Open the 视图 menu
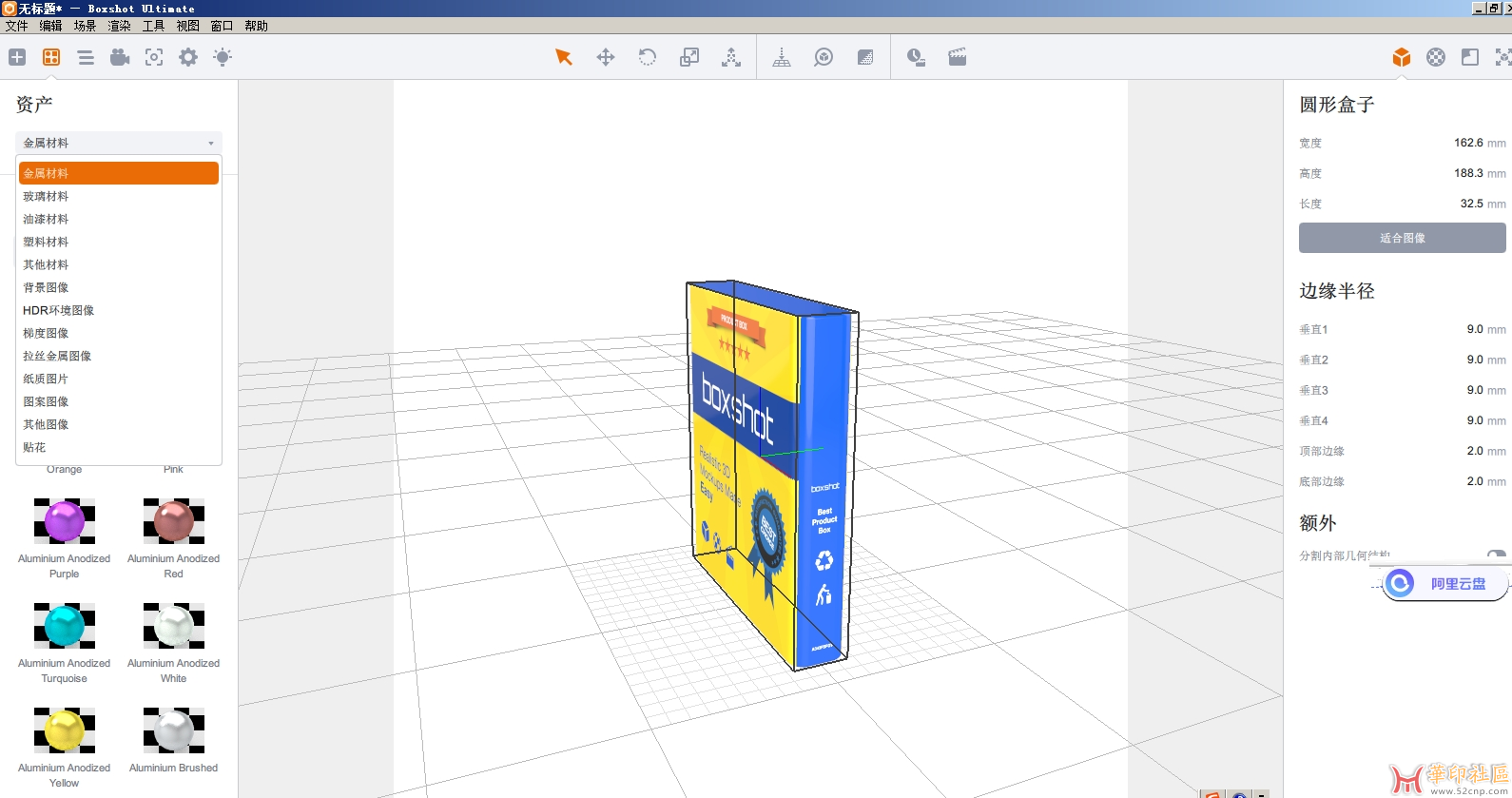Image resolution: width=1512 pixels, height=798 pixels. coord(188,26)
